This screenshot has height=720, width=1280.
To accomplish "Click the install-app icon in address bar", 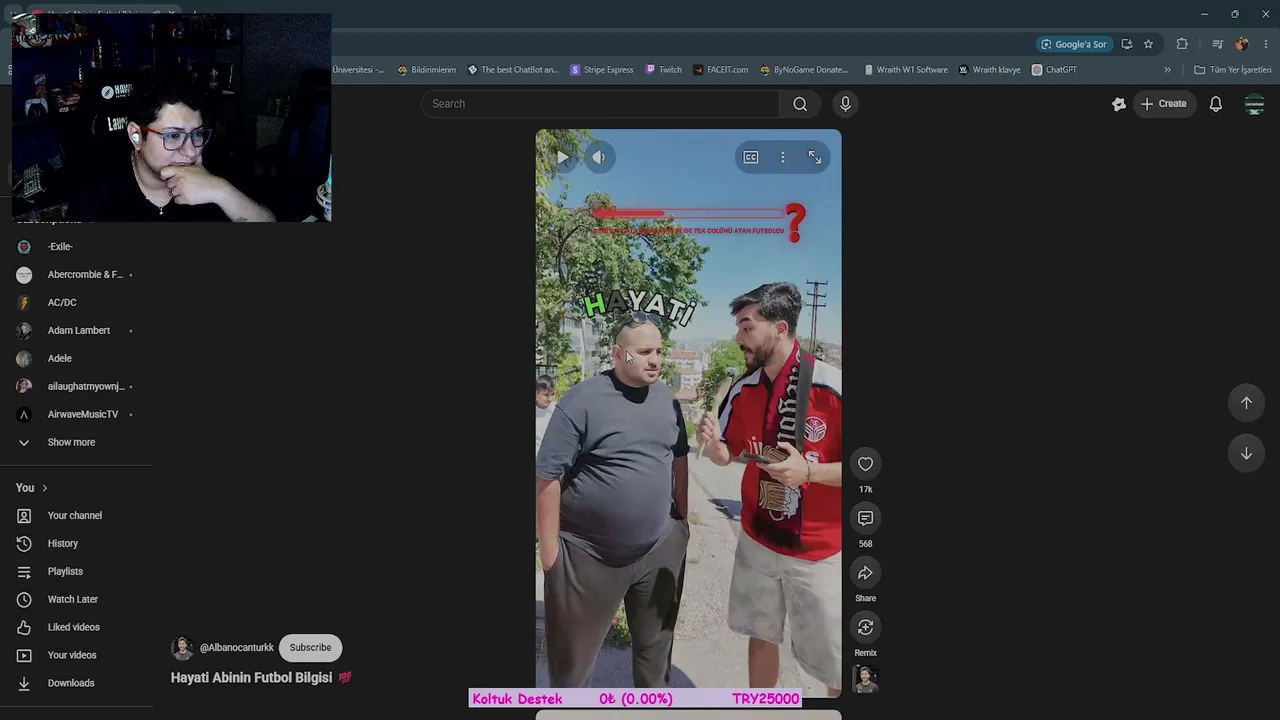I will [x=1127, y=44].
